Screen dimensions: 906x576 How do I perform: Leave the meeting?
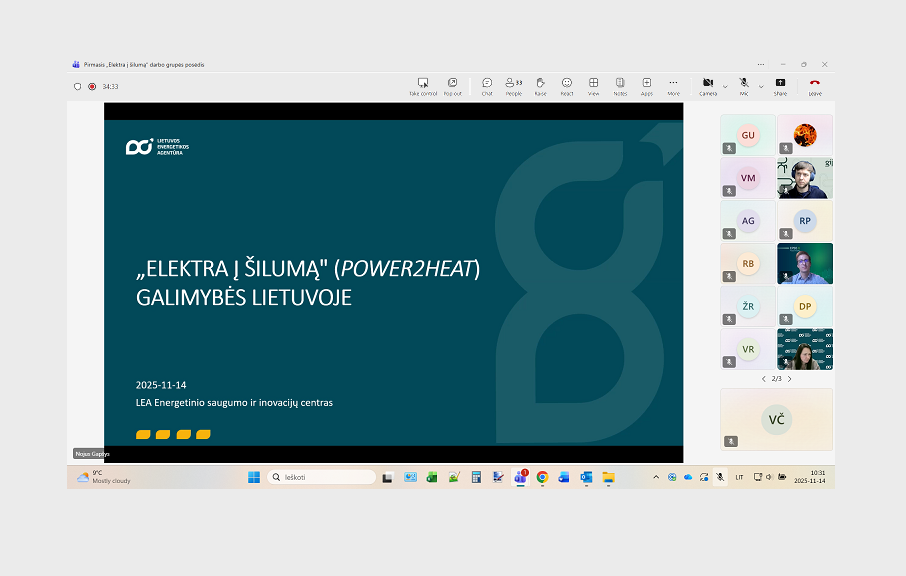(815, 85)
